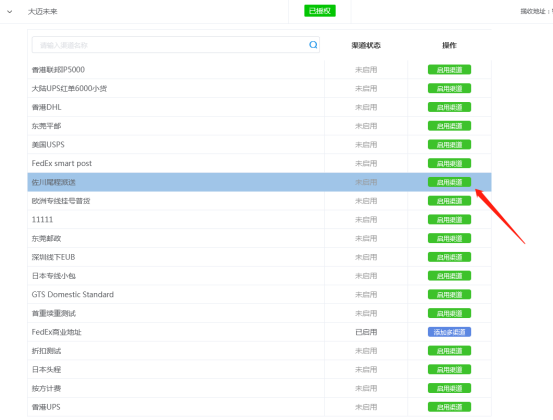This screenshot has height=420, width=553.
Task: Enable channel for 香港联邦IP5000
Action: 449,70
